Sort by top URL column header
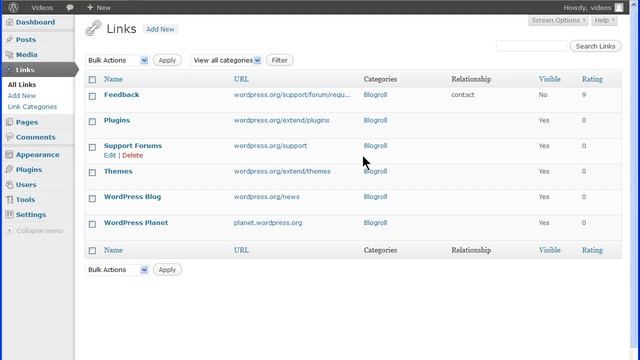The width and height of the screenshot is (640, 360). point(241,79)
